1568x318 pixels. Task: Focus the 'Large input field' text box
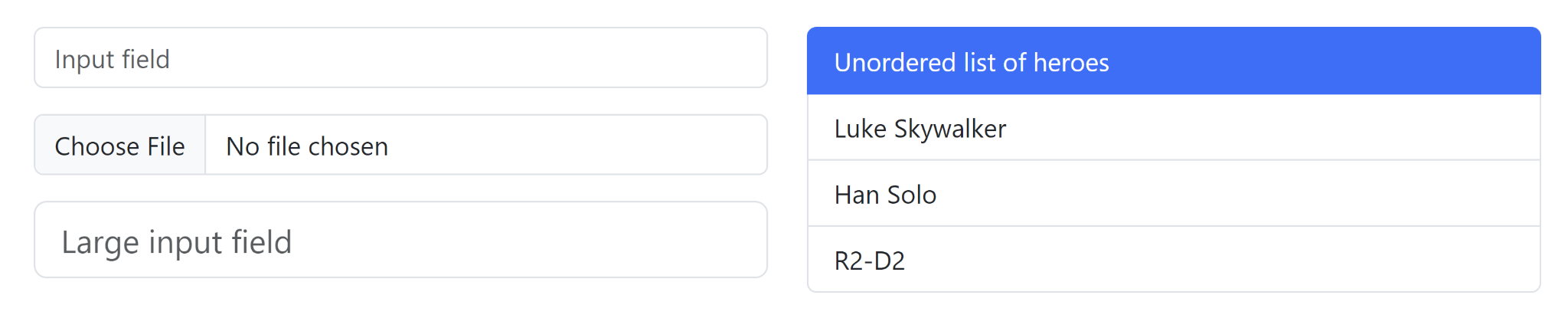coord(400,240)
